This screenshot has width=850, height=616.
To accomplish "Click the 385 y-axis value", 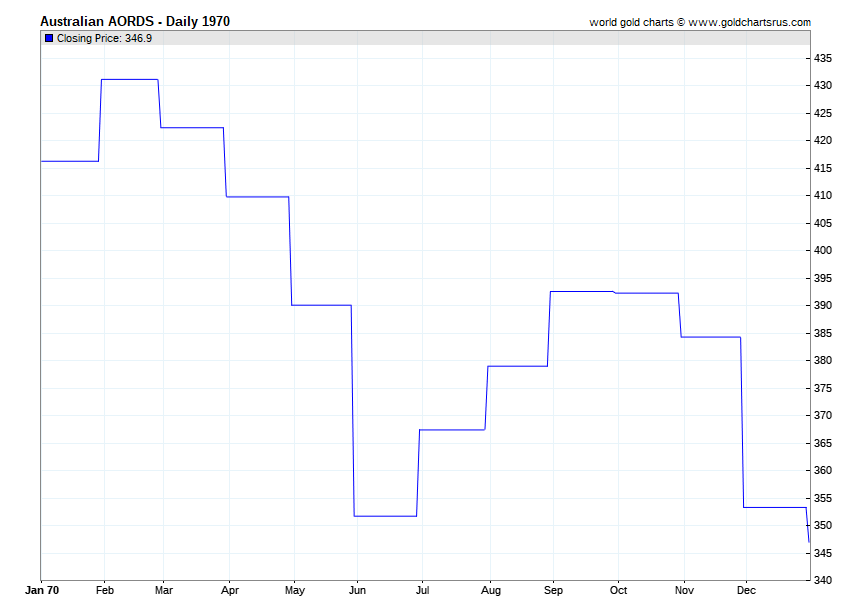I will pos(823,333).
